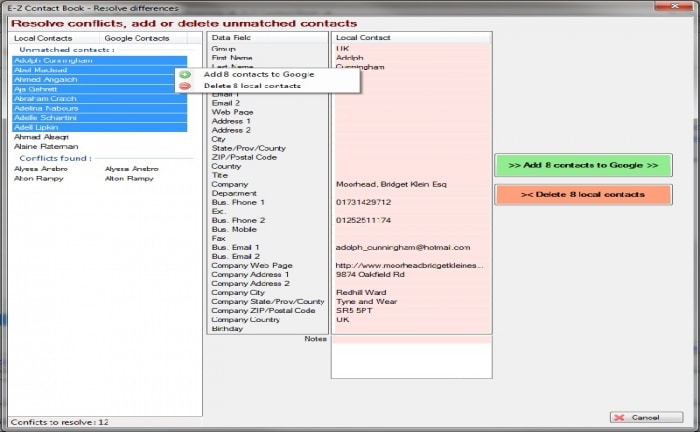Screen dimensions: 700x432
Task: Select Google conflict Alton Rampy
Action: click(x=129, y=179)
